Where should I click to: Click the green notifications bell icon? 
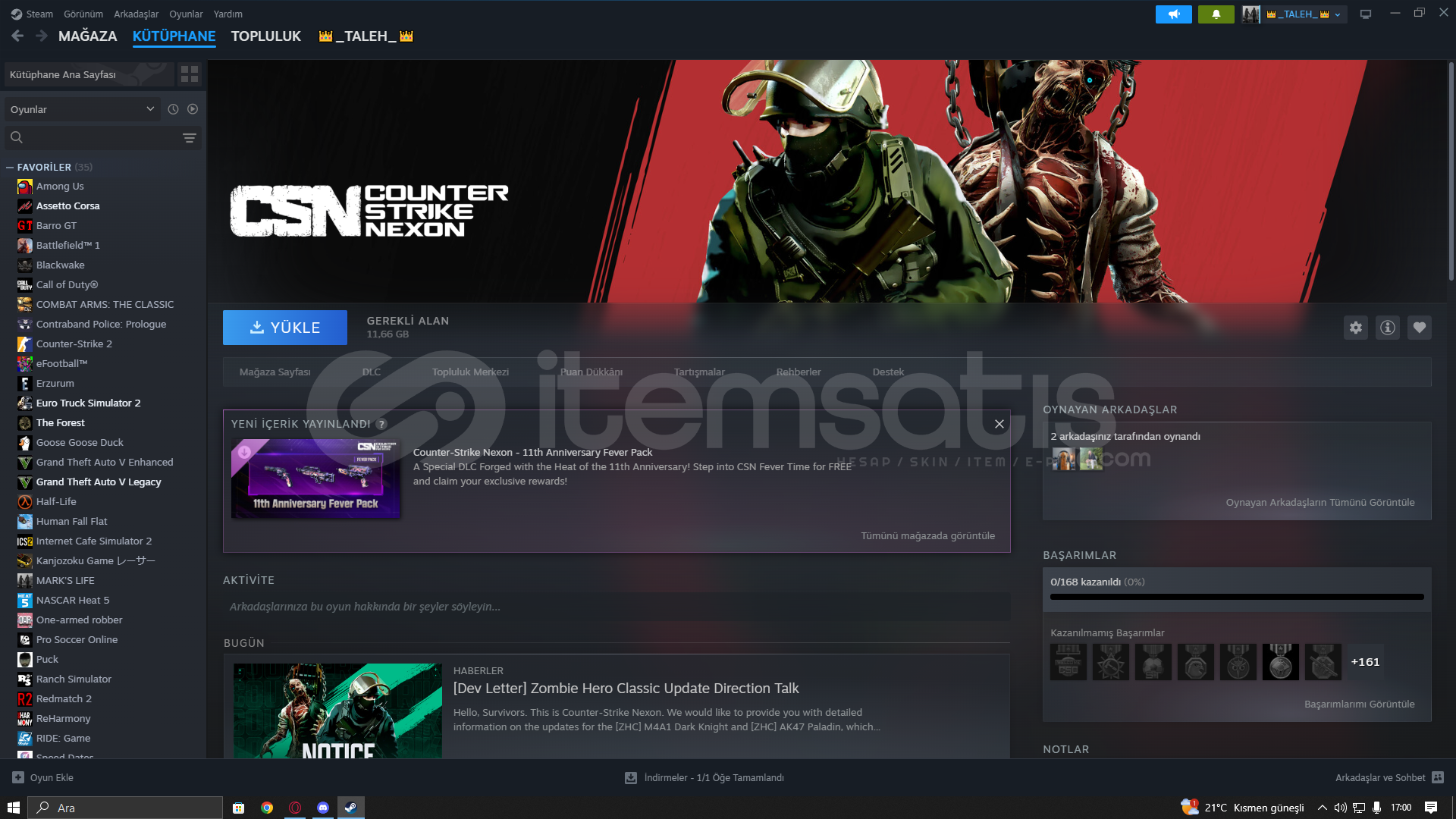(1216, 14)
